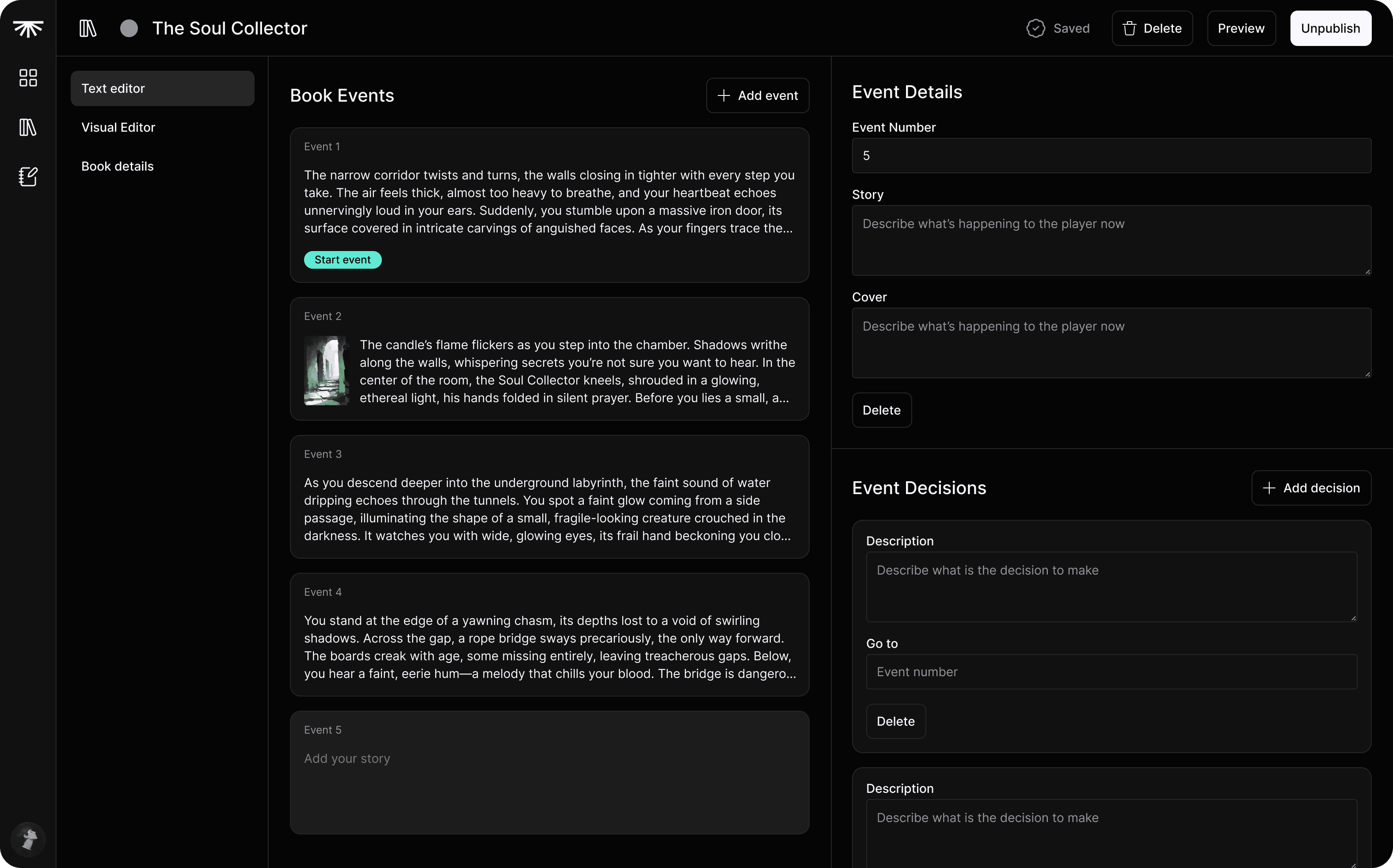The width and height of the screenshot is (1393, 868).
Task: Focus first decision Description field
Action: 1111,587
